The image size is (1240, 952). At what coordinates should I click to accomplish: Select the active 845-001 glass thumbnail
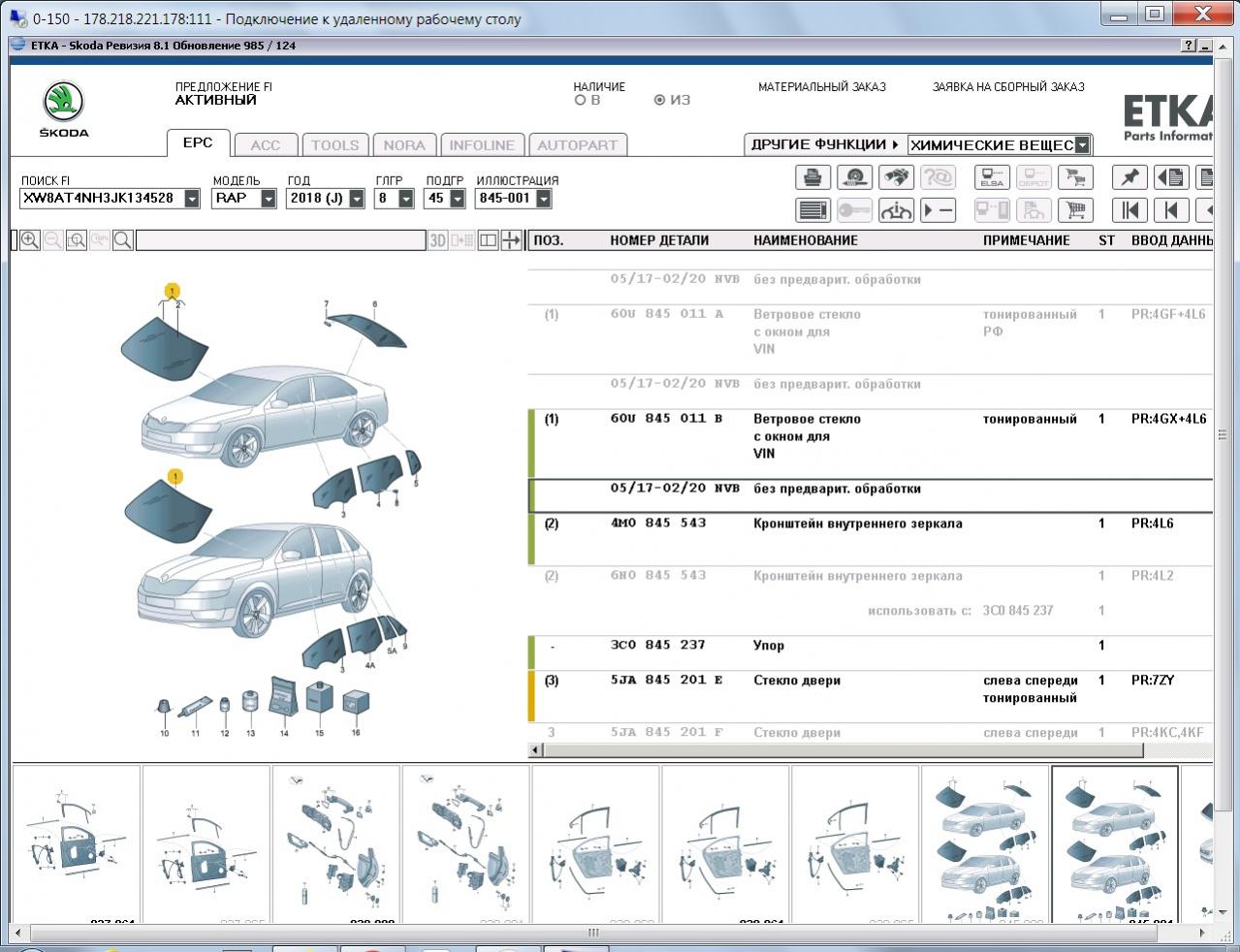1115,843
